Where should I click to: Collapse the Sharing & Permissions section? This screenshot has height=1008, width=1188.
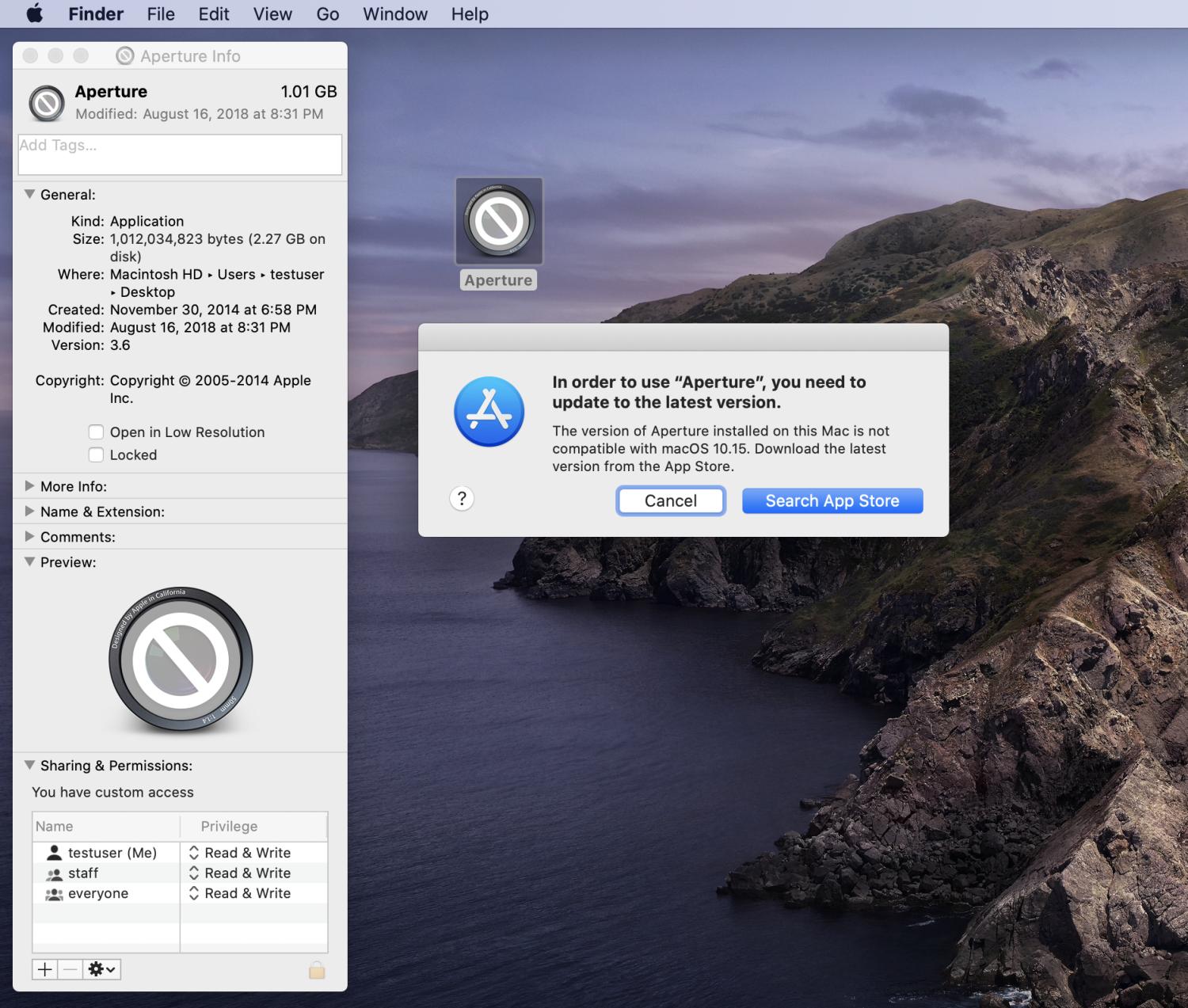tap(29, 765)
